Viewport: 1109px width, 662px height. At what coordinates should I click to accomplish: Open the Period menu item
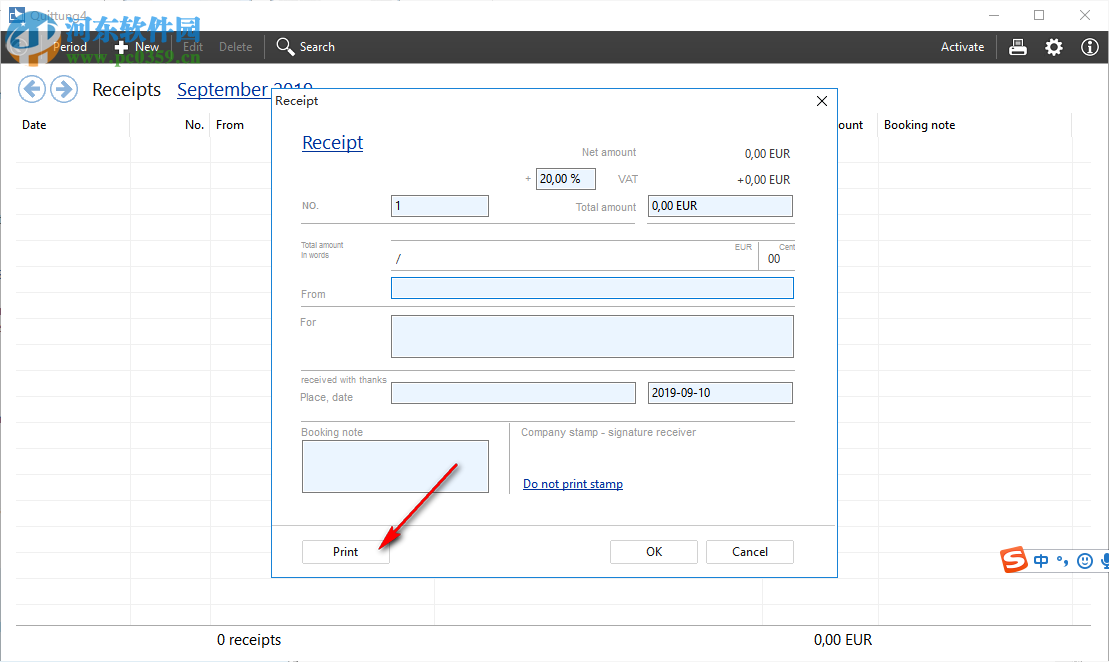[x=69, y=47]
